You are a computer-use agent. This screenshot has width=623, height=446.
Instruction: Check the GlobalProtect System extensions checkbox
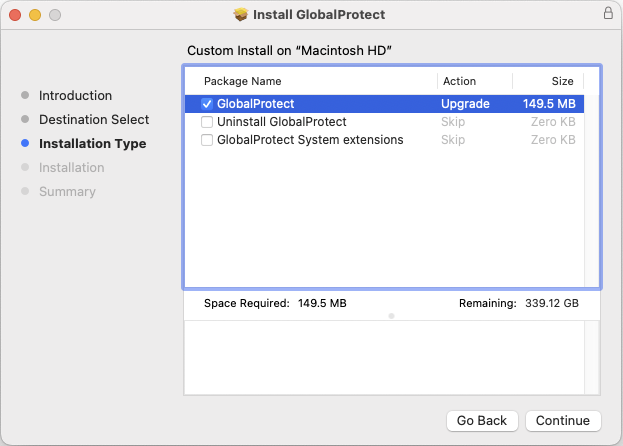[x=207, y=140]
